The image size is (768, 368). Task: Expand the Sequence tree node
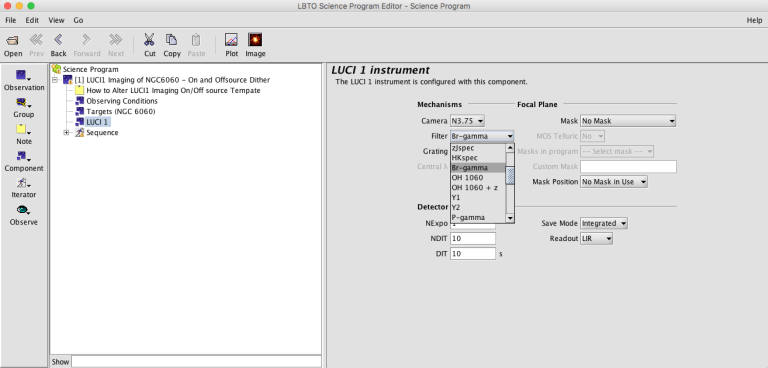point(67,133)
